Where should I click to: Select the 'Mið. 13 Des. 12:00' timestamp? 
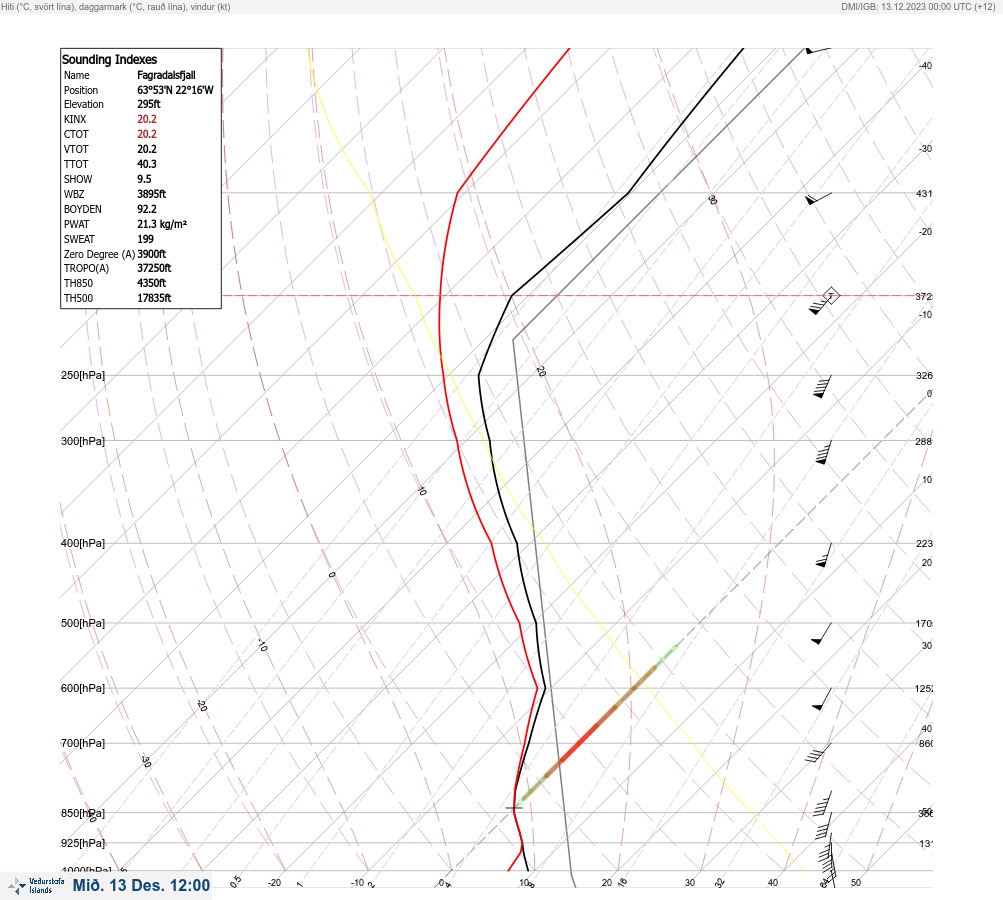point(141,885)
